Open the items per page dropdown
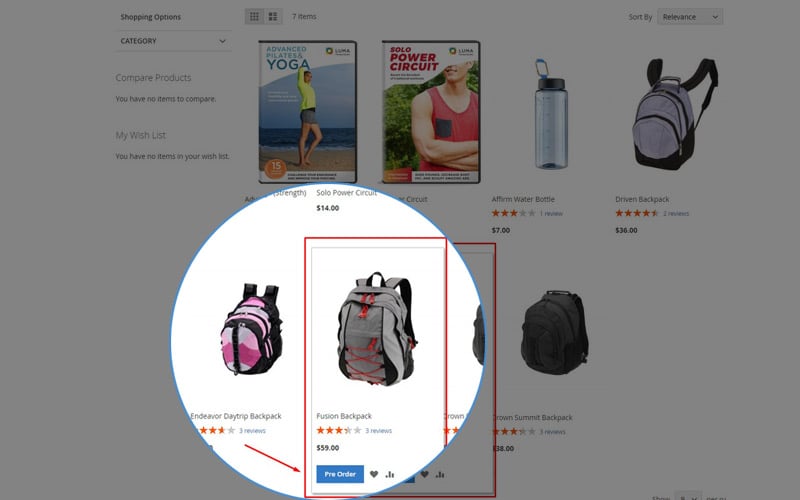The image size is (800, 500). [688, 497]
